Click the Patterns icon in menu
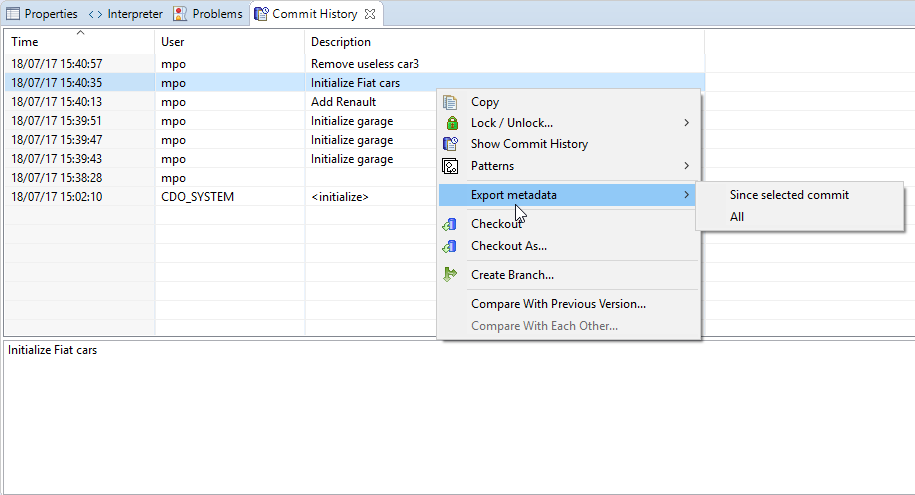Viewport: 915px width, 495px height. point(450,166)
